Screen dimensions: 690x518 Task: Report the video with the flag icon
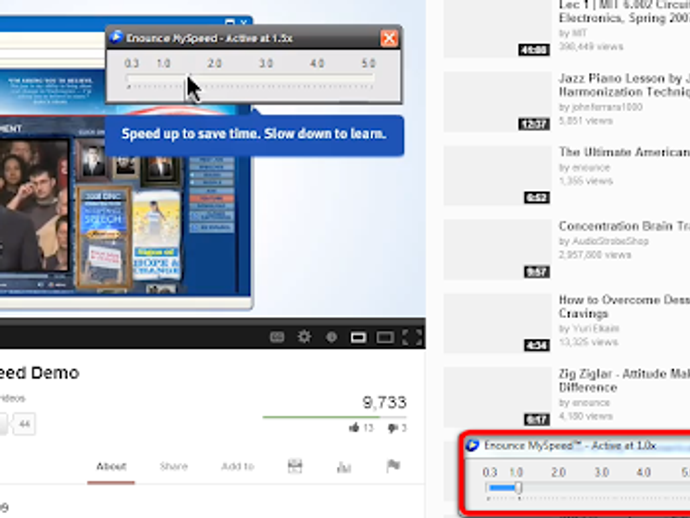[393, 466]
